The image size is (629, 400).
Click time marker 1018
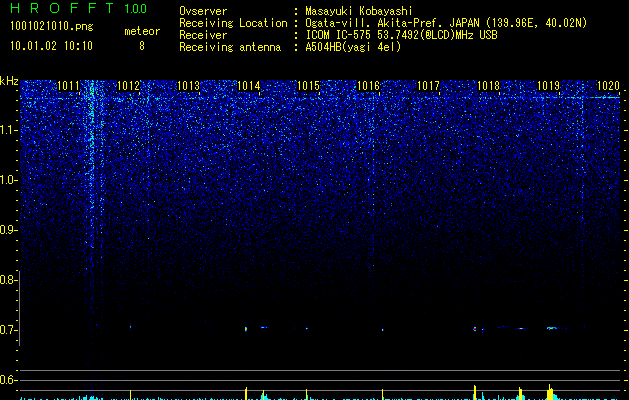click(x=488, y=86)
